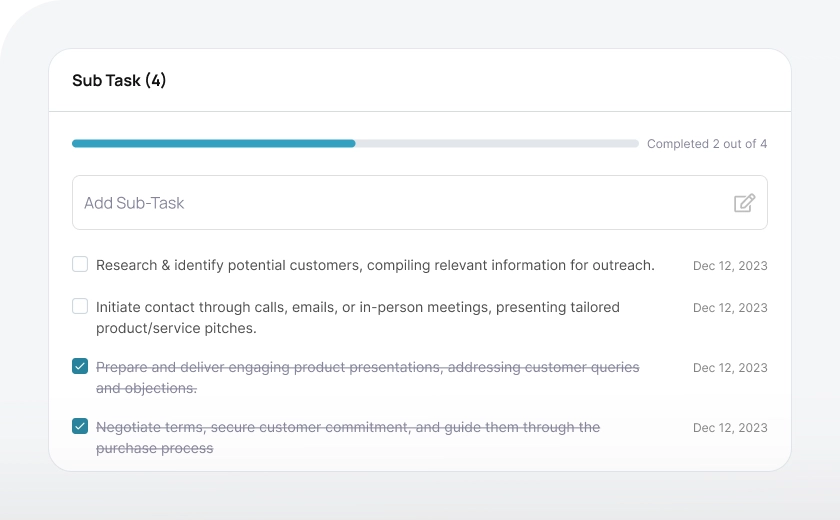The width and height of the screenshot is (840, 520).
Task: Uncheck the 'Prepare and deliver engaging' sub-task
Action: point(80,367)
